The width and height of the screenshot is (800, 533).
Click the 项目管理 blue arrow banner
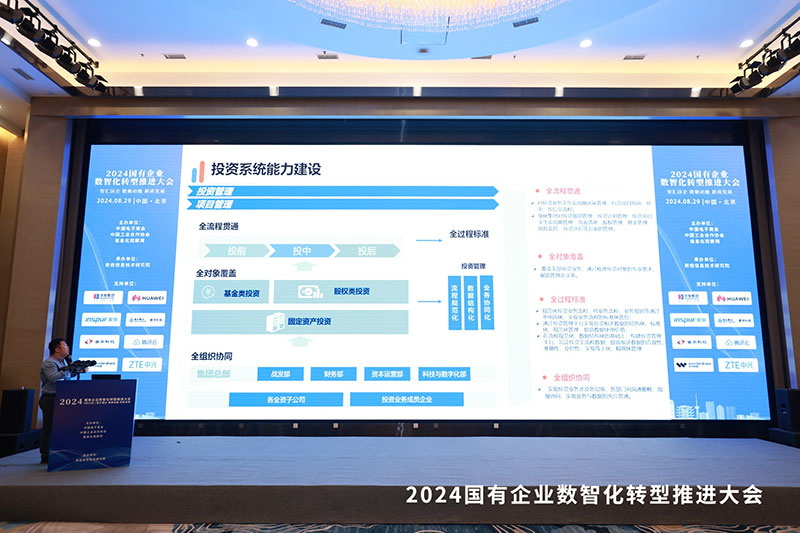pos(342,204)
